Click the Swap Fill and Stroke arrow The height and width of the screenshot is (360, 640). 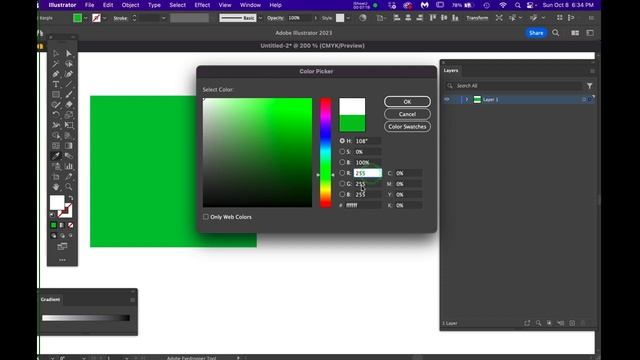(71, 198)
